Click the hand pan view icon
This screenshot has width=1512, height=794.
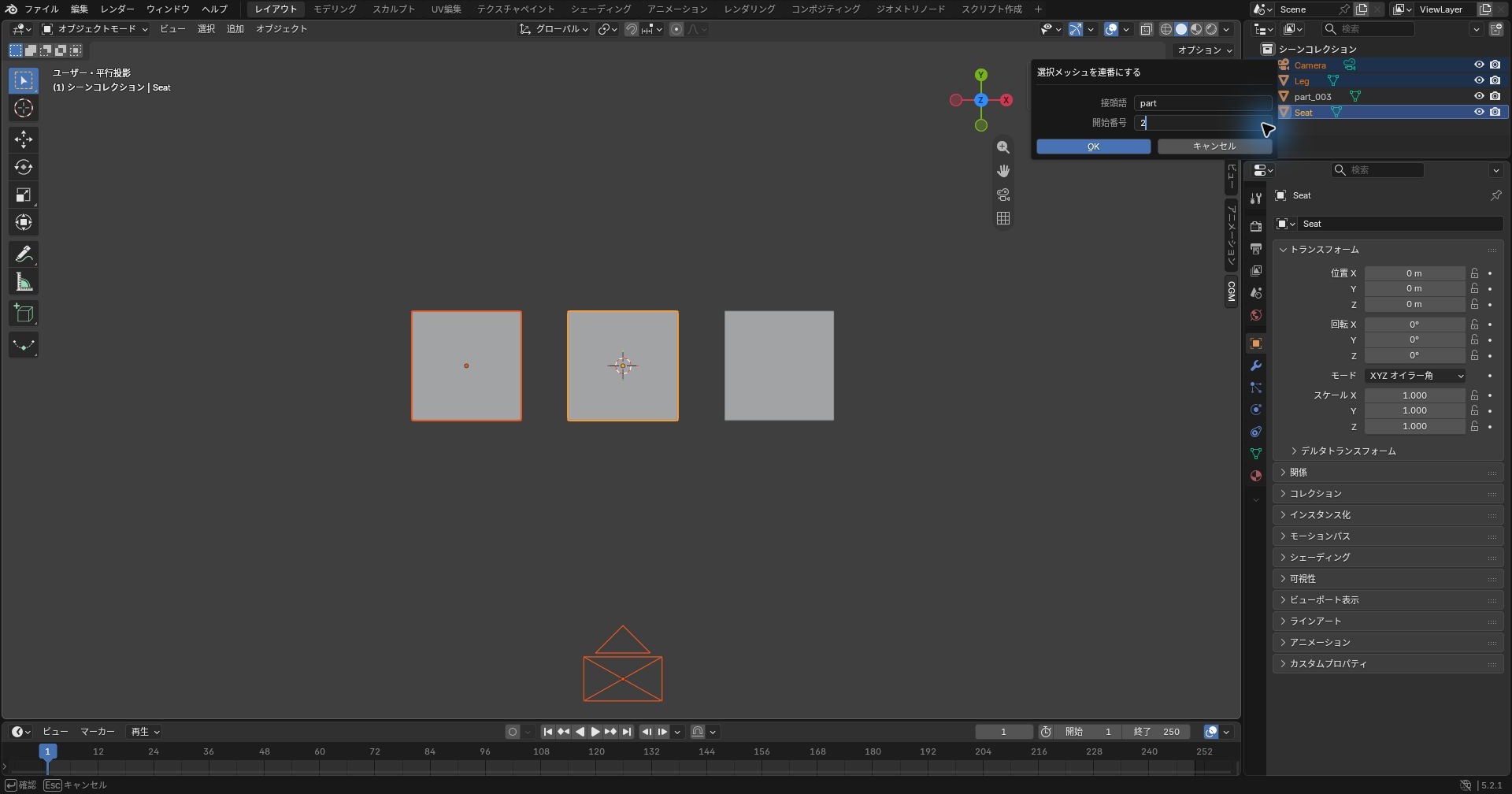tap(1003, 171)
